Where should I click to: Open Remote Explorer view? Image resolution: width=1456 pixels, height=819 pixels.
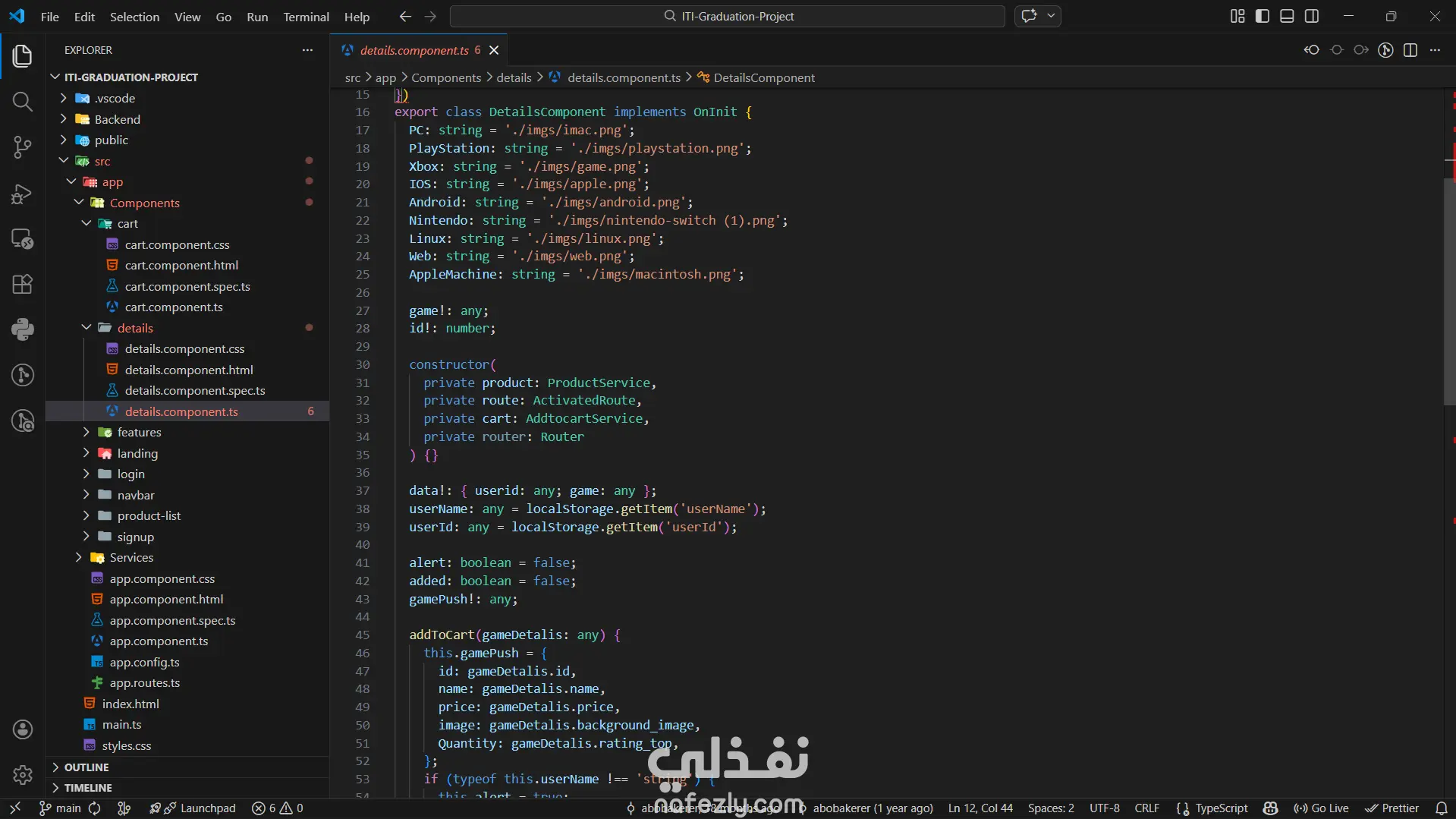tap(22, 239)
